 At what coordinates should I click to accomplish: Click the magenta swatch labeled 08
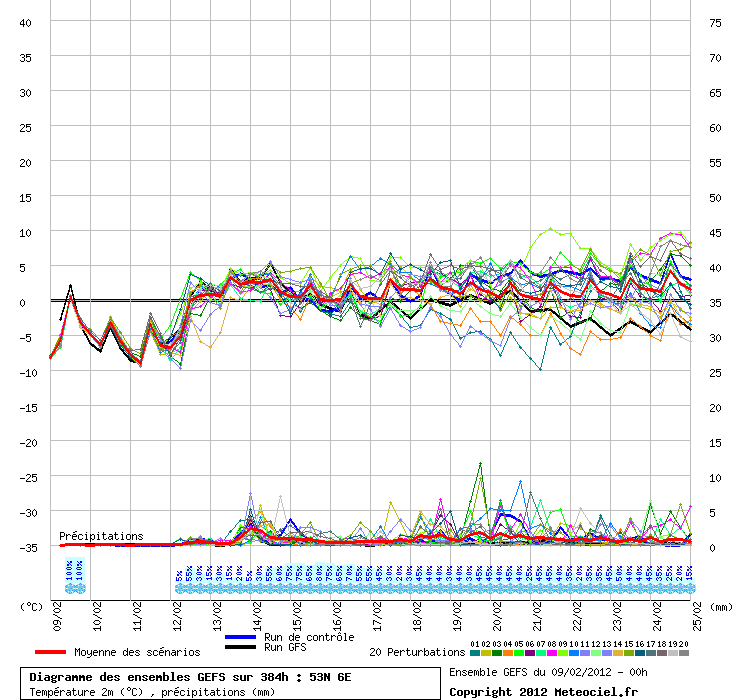552,653
